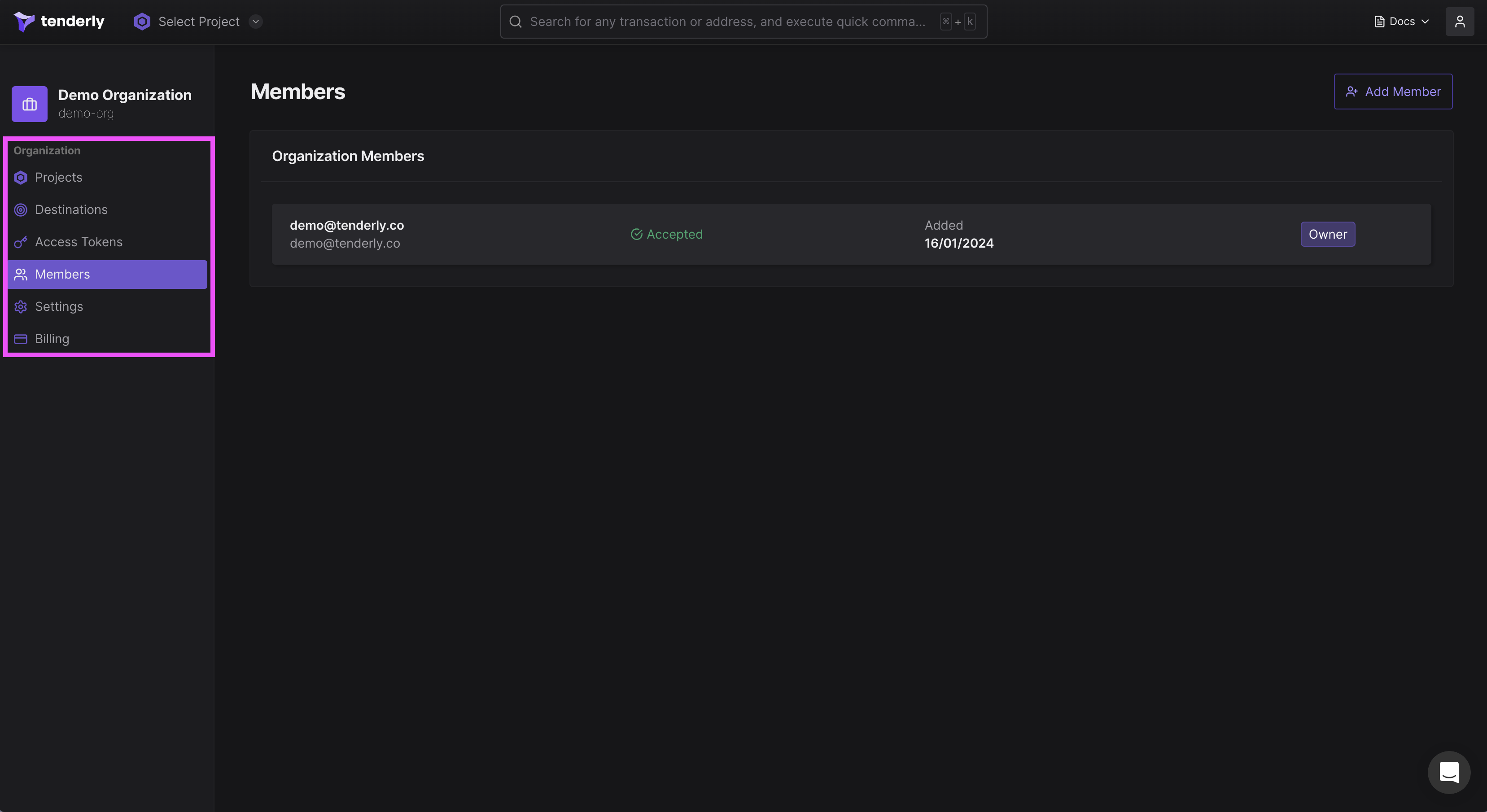Click the Add Member button

coord(1393,91)
